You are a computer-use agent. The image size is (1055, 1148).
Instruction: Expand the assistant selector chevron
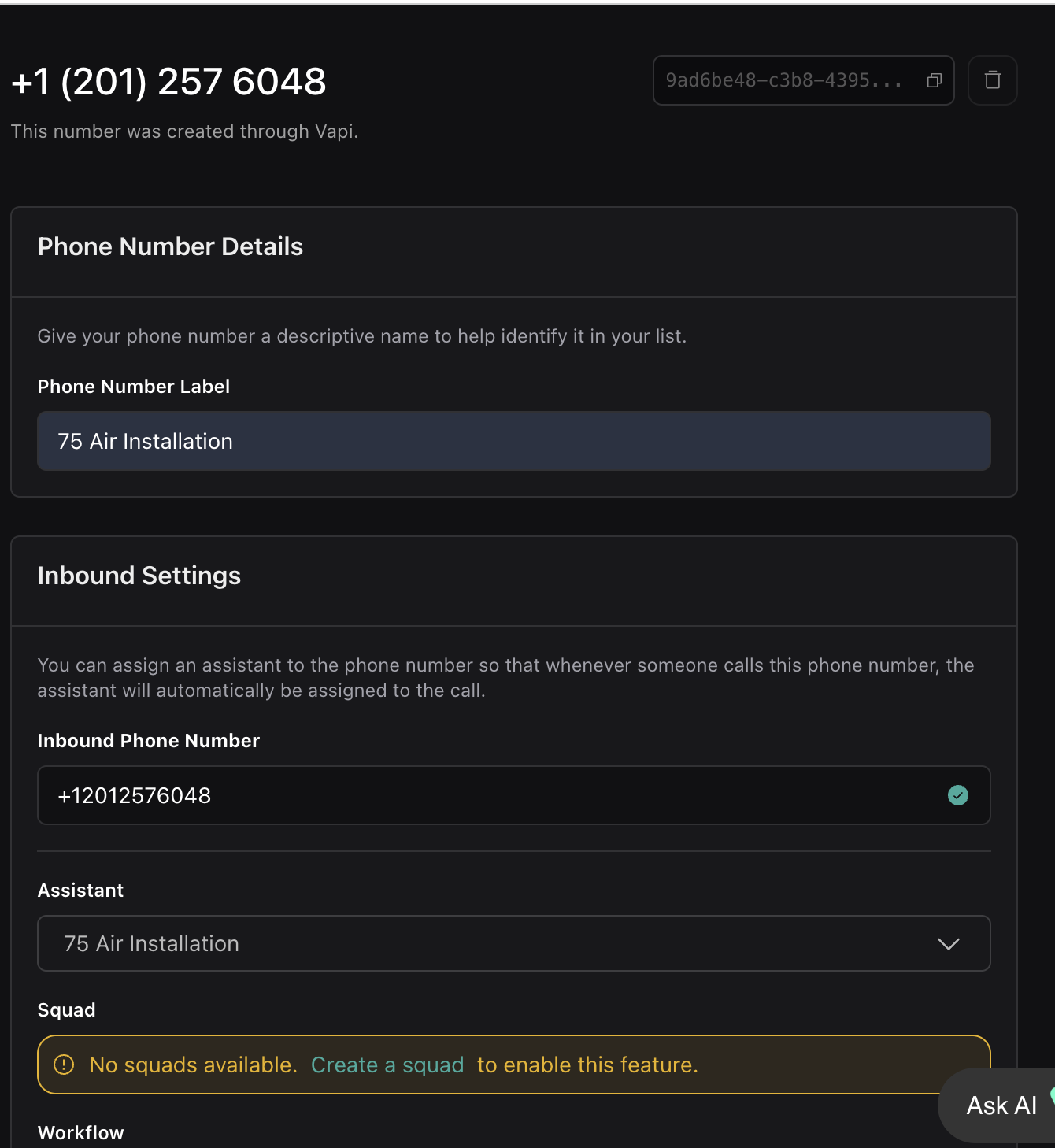949,944
